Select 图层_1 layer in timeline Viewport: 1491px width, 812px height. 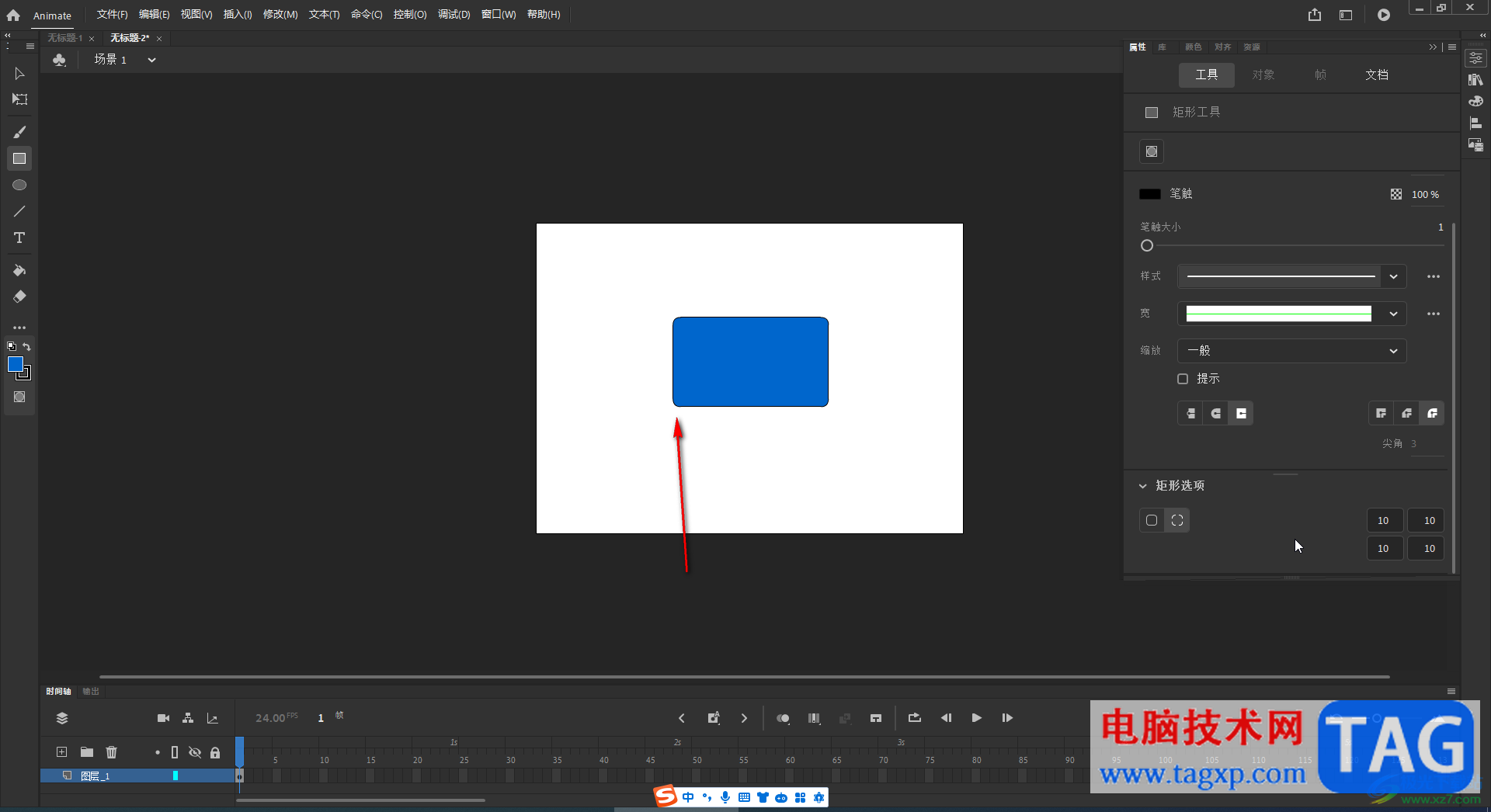click(96, 776)
